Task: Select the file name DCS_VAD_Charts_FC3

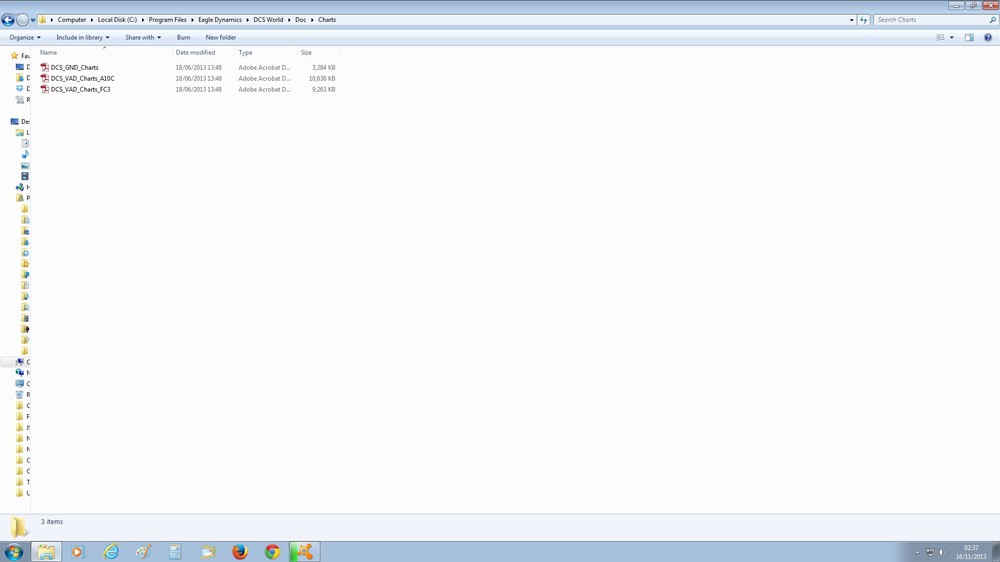Action: pos(80,89)
